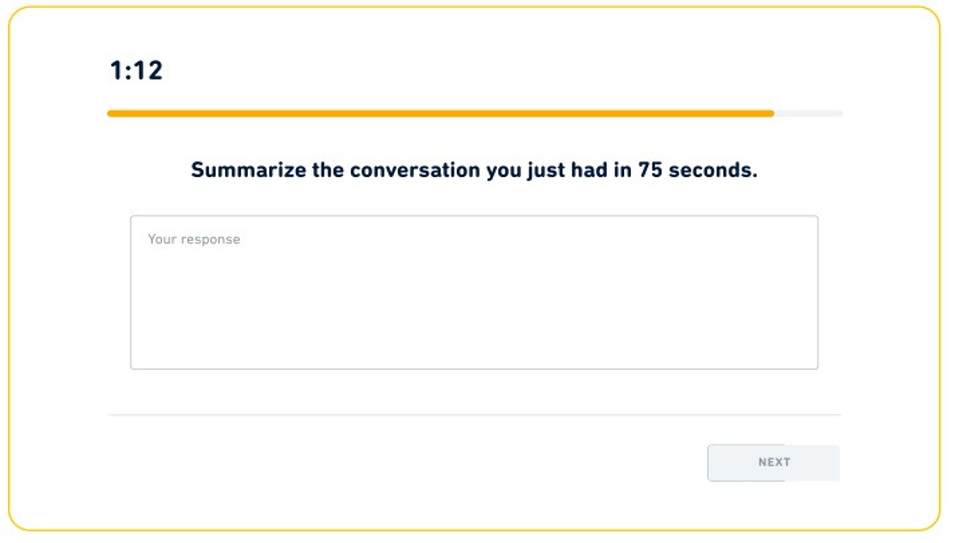Click the divider line above the NEXT button
The image size is (956, 543).
pos(474,414)
